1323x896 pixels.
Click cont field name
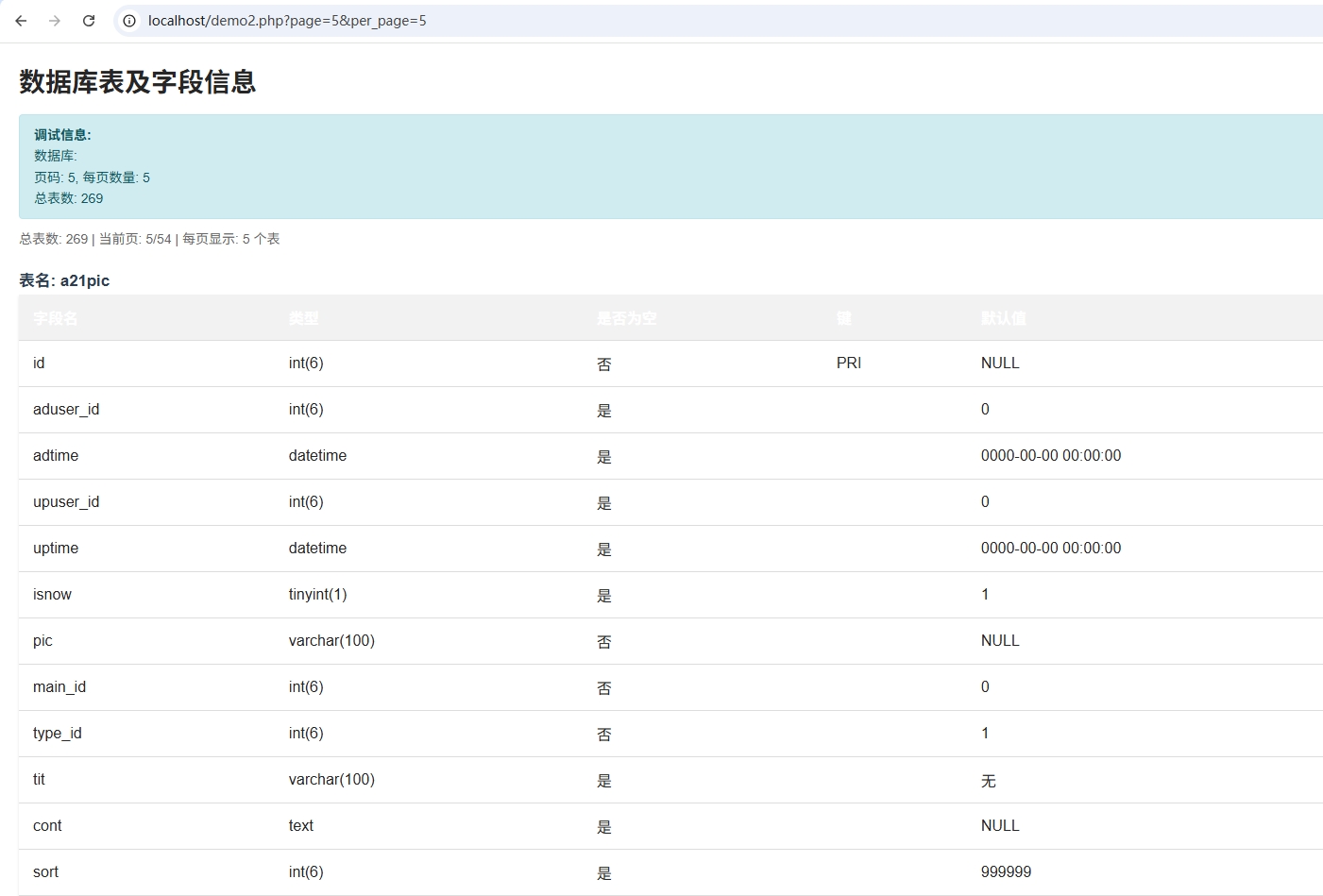[x=47, y=826]
